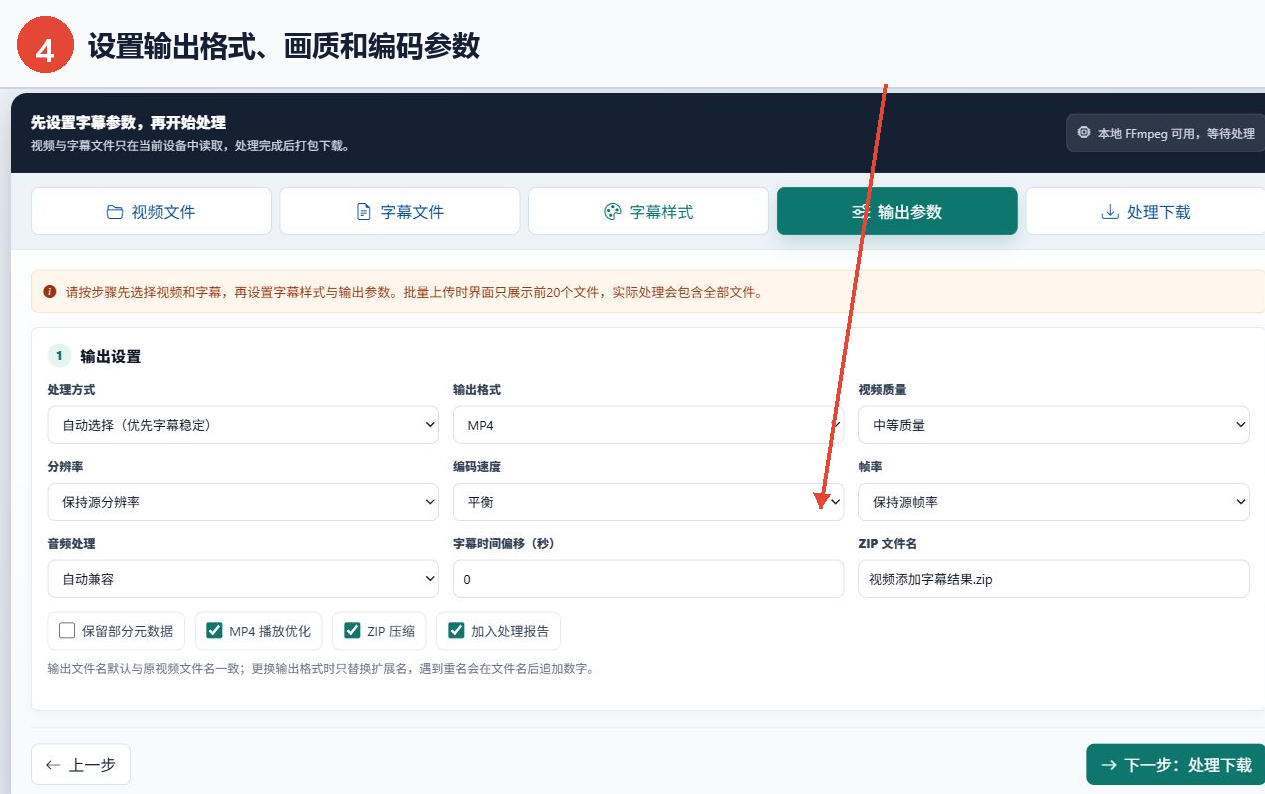
Task: Uncheck MP4 播放优化
Action: 214,630
